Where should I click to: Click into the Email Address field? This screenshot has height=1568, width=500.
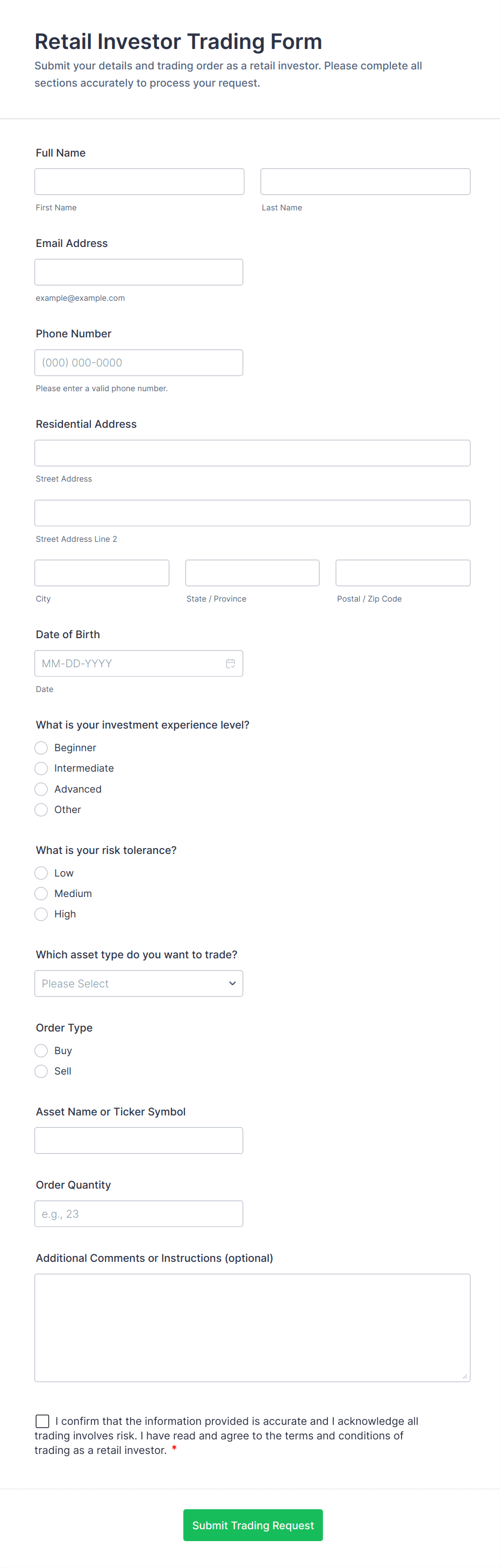[139, 272]
